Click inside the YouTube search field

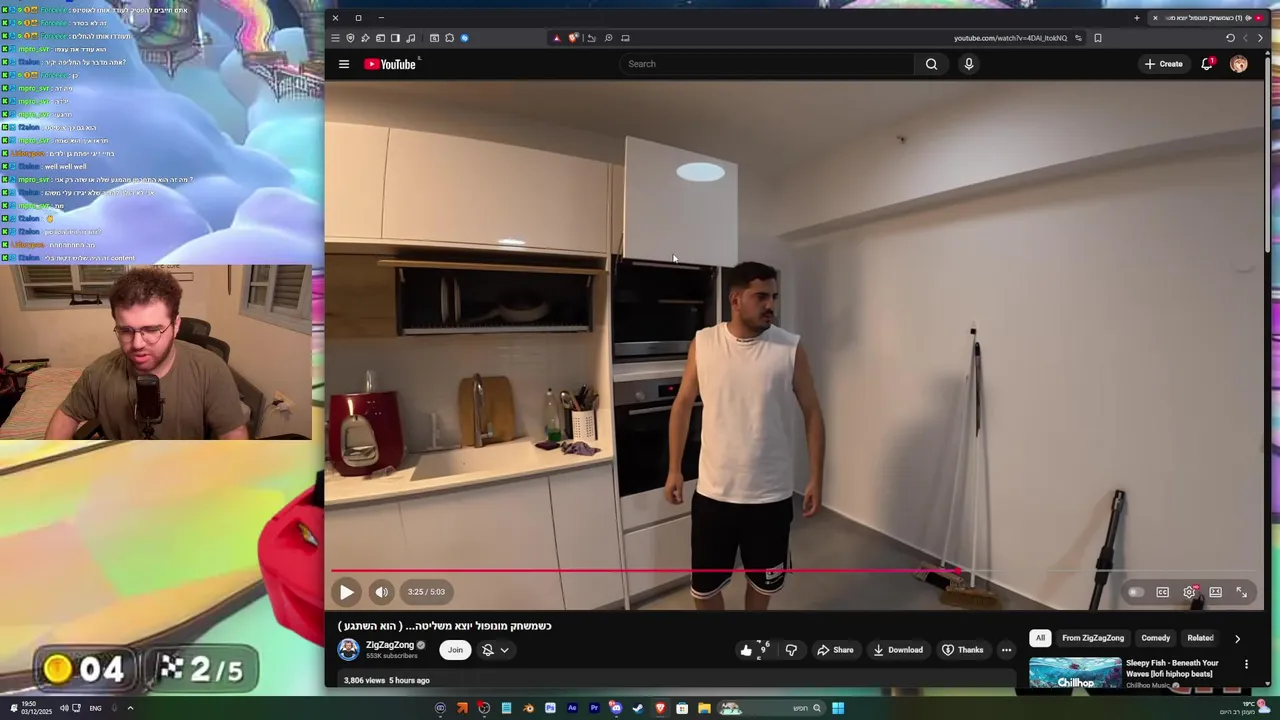pos(766,64)
